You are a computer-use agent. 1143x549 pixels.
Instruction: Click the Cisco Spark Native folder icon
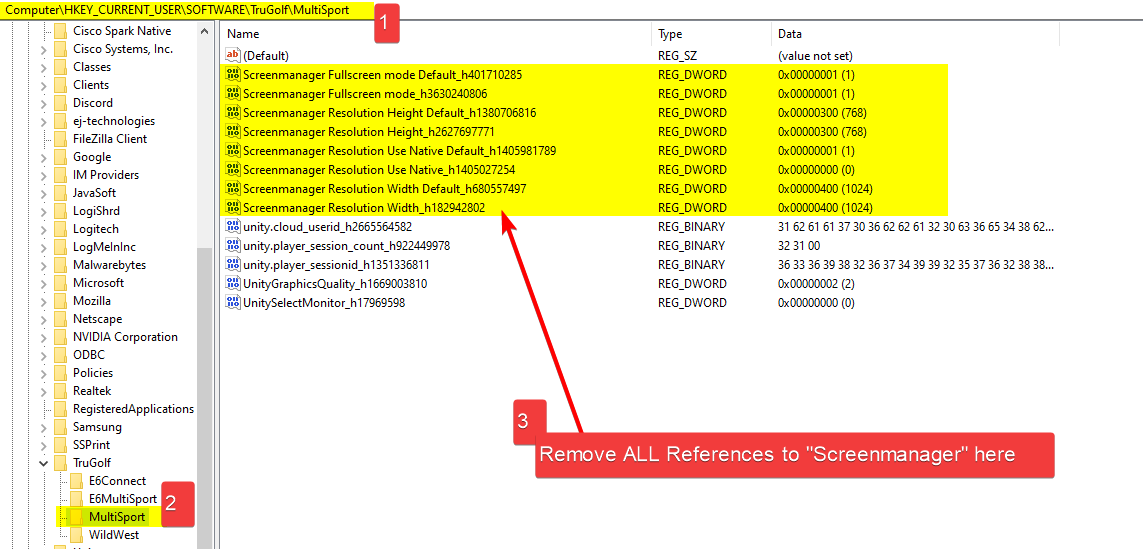(61, 31)
